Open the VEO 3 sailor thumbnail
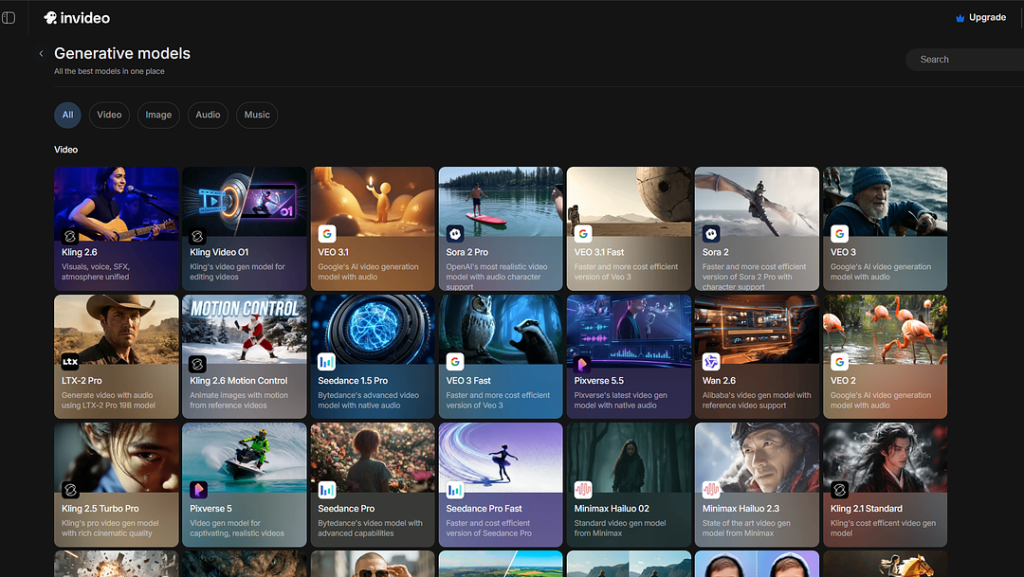 [885, 201]
